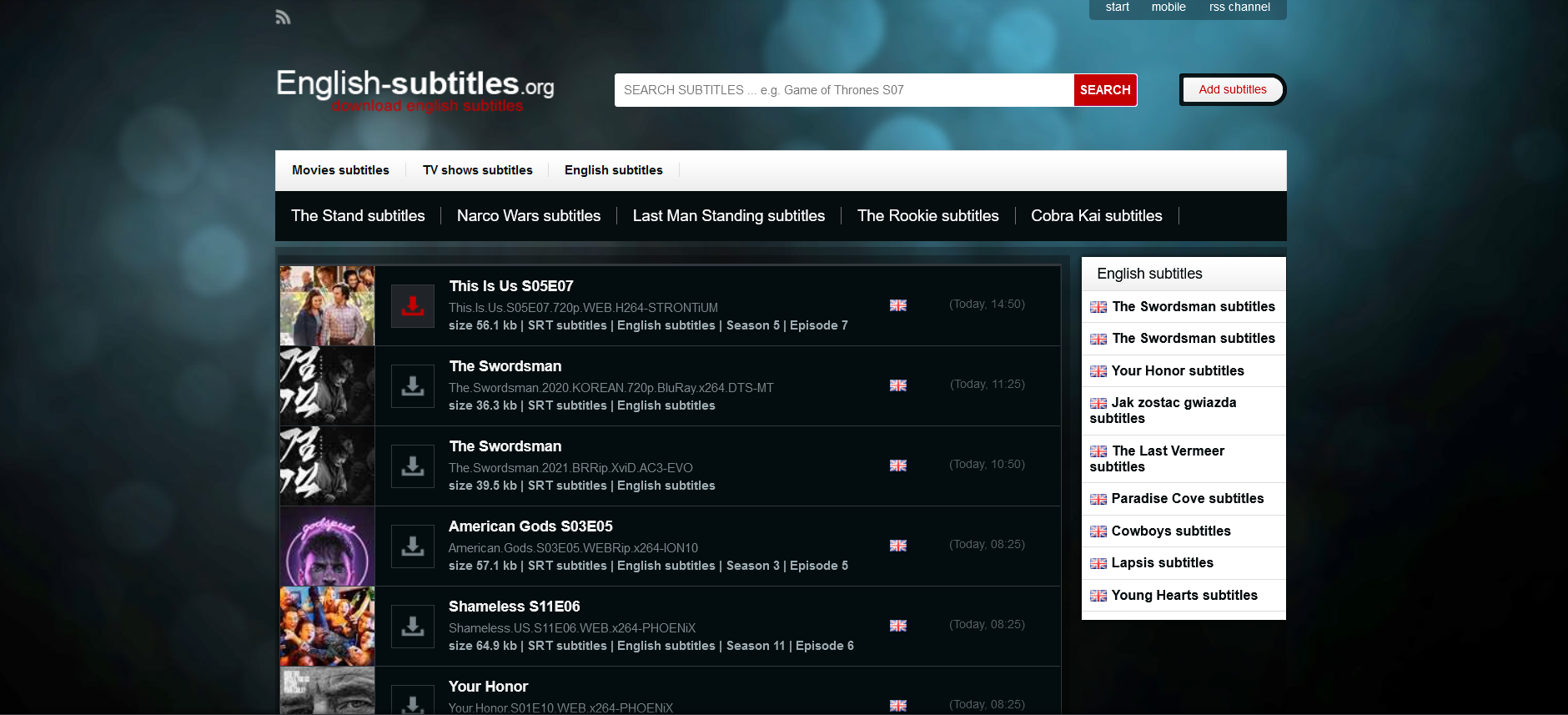Click timestamp (Today, 11:25)
The height and width of the screenshot is (715, 1568).
click(x=987, y=385)
